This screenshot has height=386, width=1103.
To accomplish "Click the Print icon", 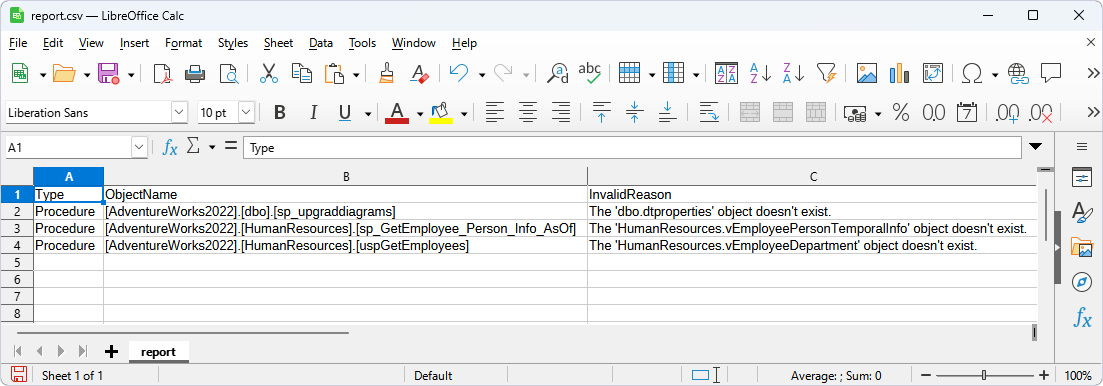I will coord(195,73).
